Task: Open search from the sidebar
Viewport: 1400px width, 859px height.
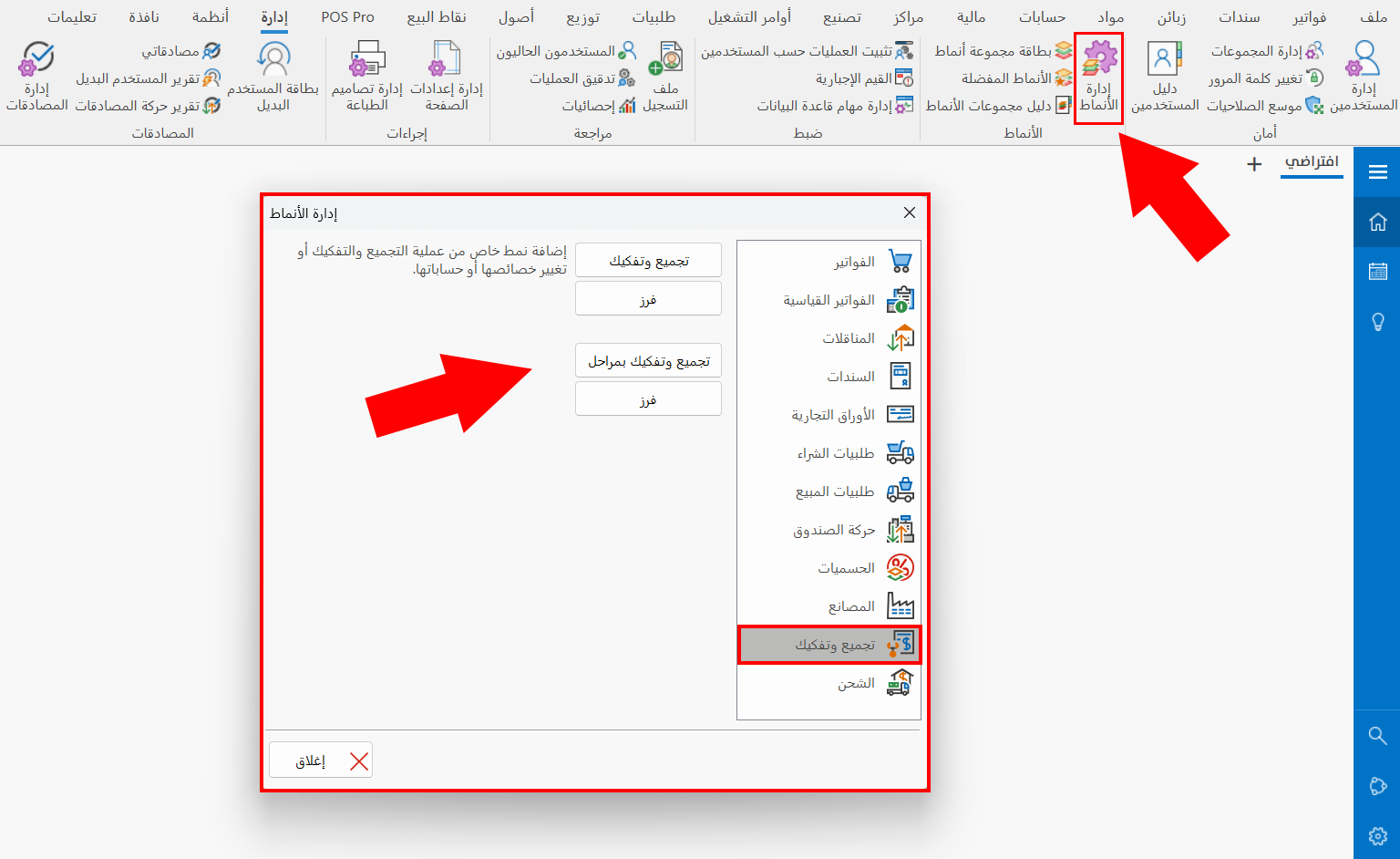Action: [1377, 735]
